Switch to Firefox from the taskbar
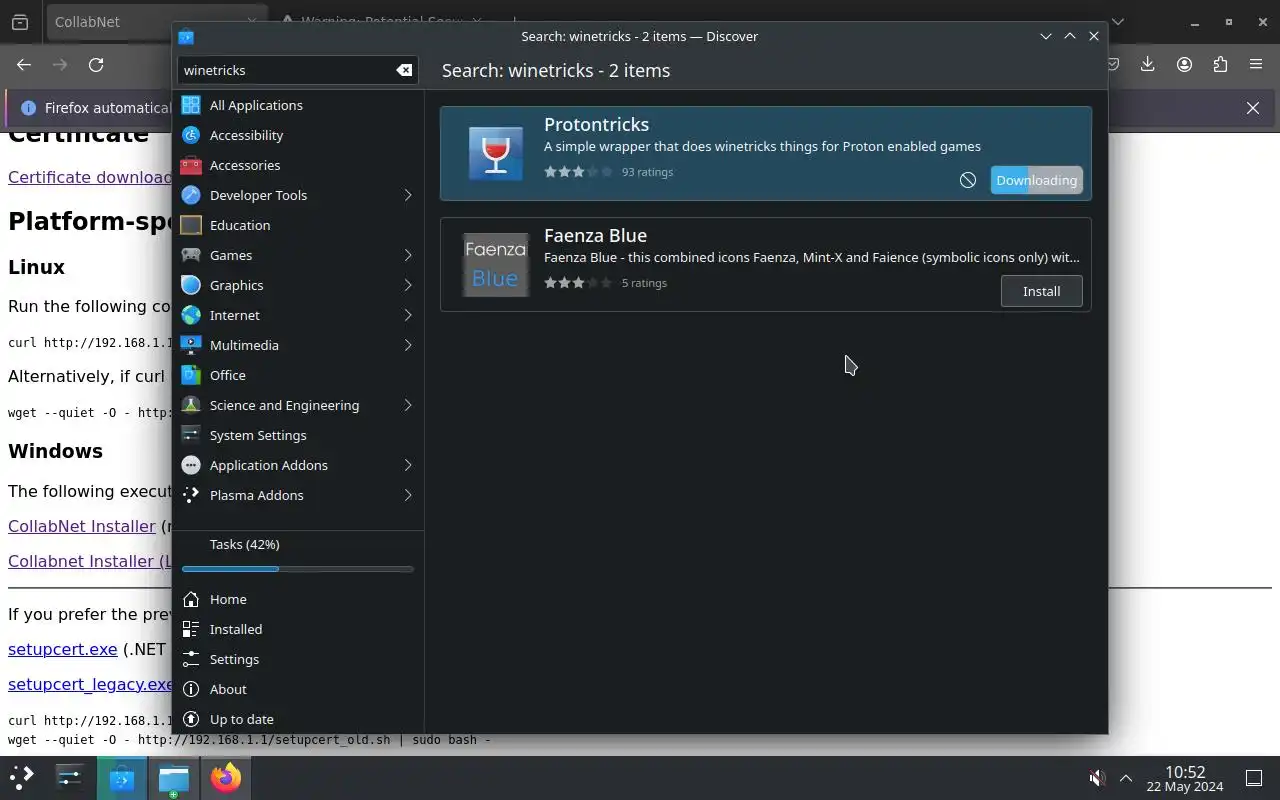 click(225, 777)
